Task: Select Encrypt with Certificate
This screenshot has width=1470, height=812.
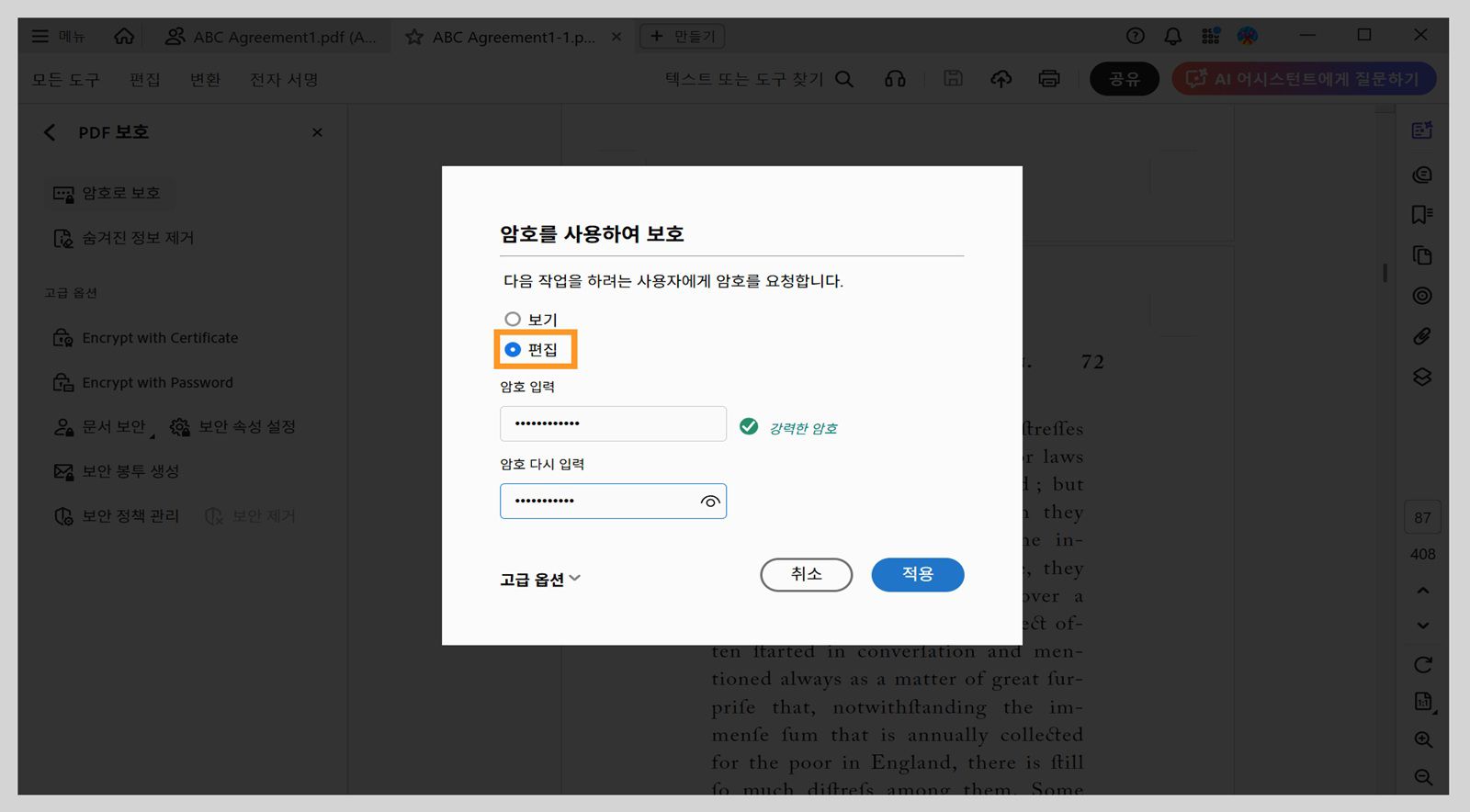Action: click(145, 338)
